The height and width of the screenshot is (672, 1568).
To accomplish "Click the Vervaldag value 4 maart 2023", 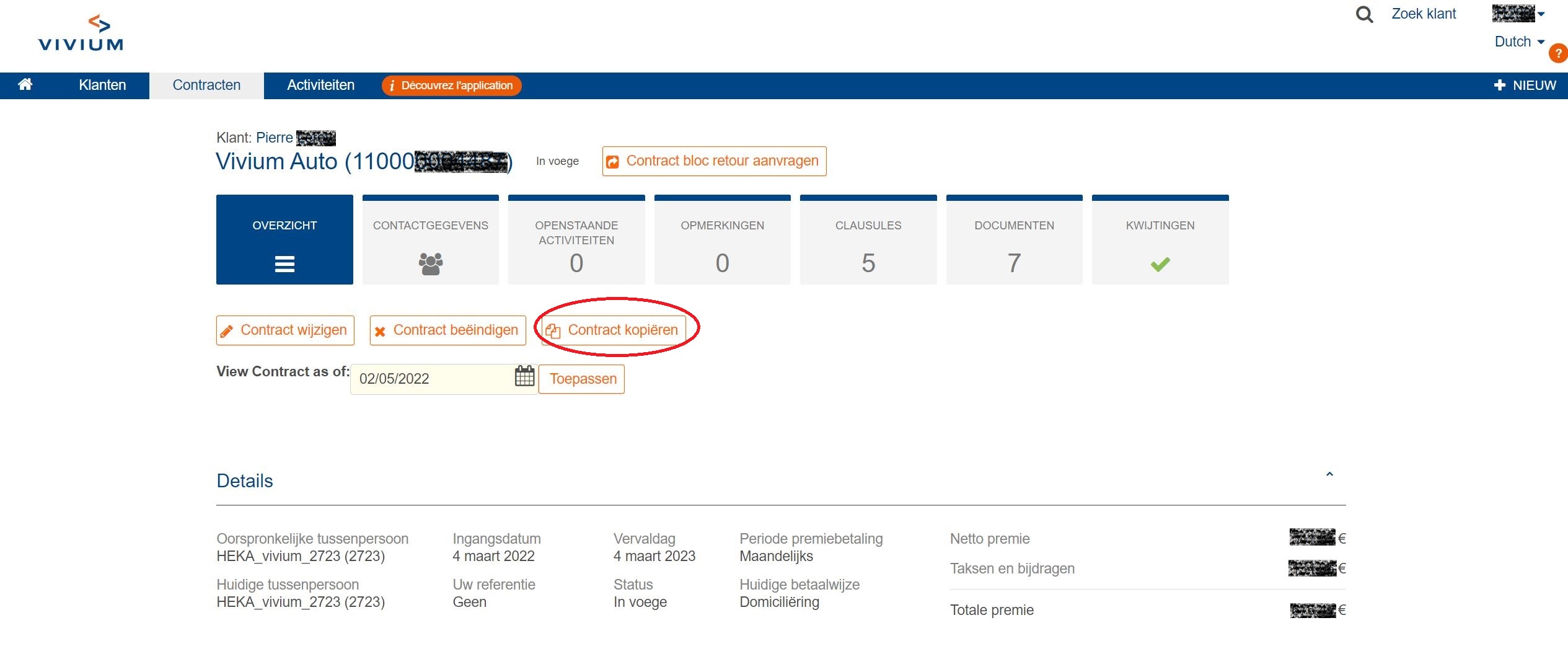I will [654, 556].
